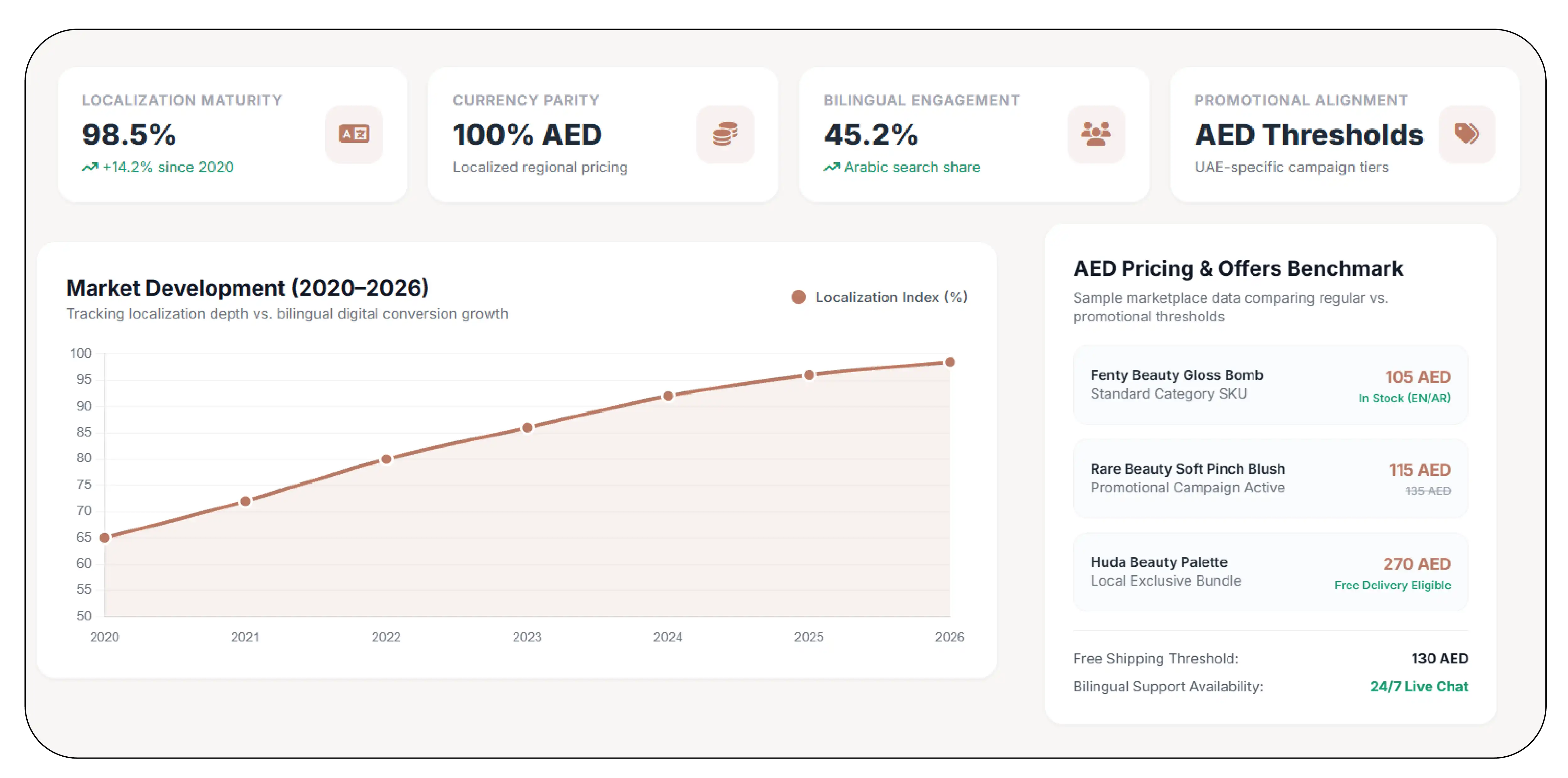Select the 2024 data point on the chart

pos(668,397)
